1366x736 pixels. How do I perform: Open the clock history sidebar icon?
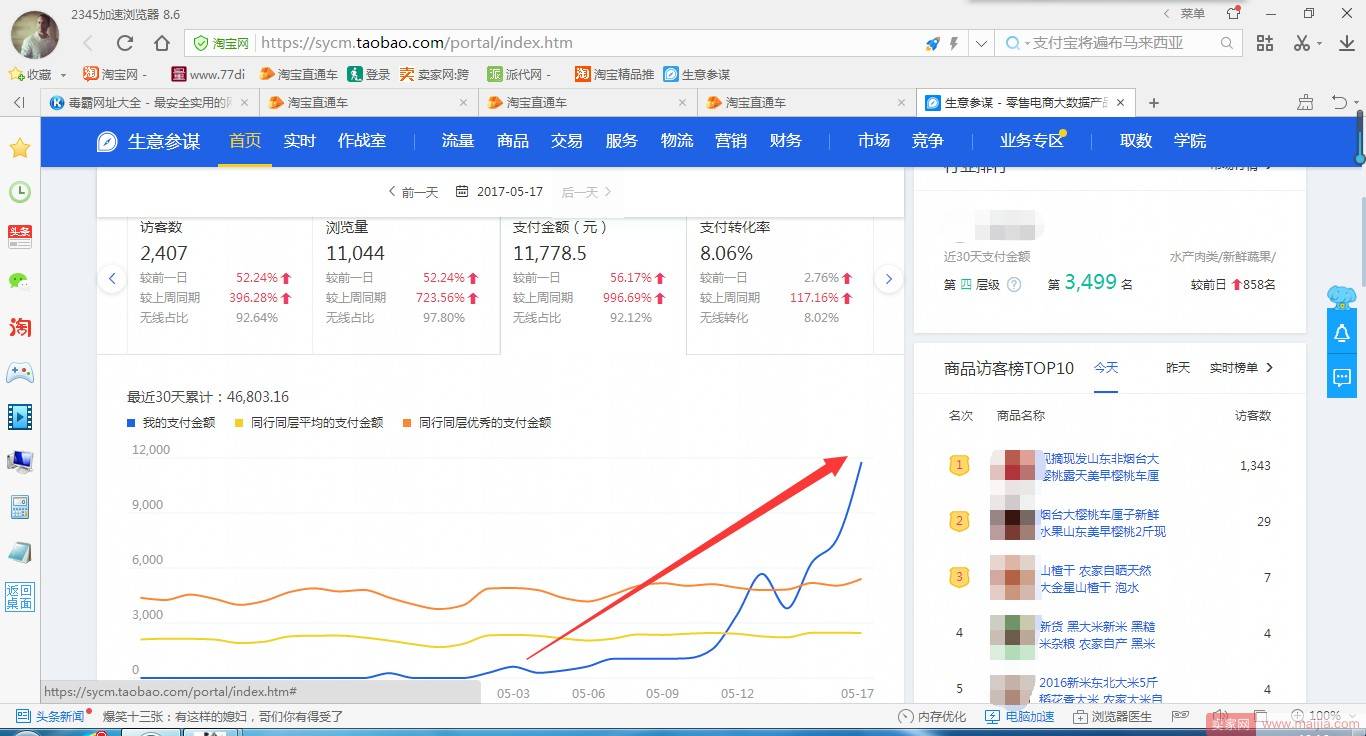tap(20, 192)
